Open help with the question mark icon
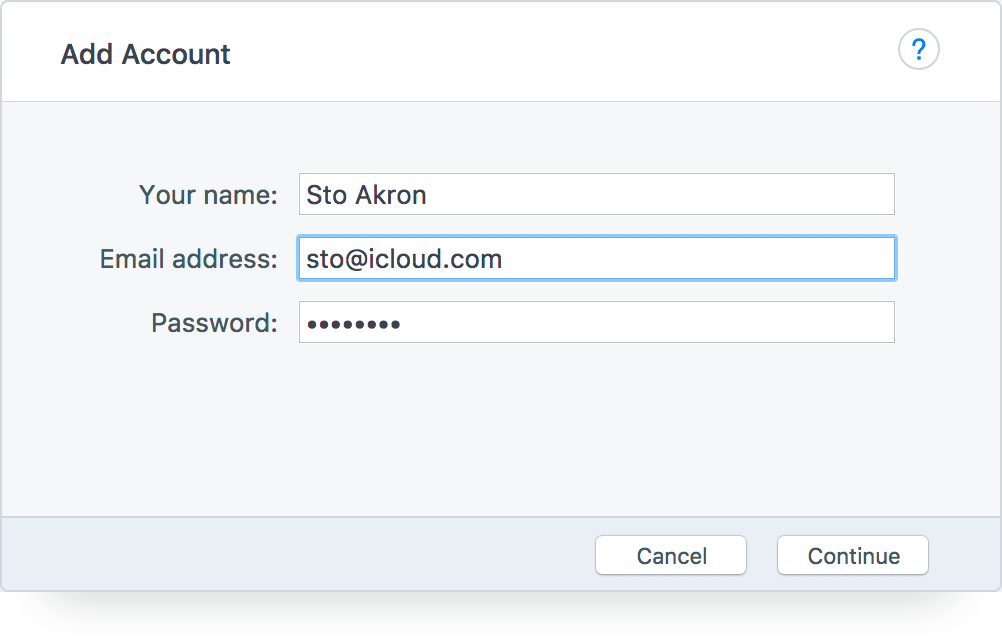 click(918, 49)
